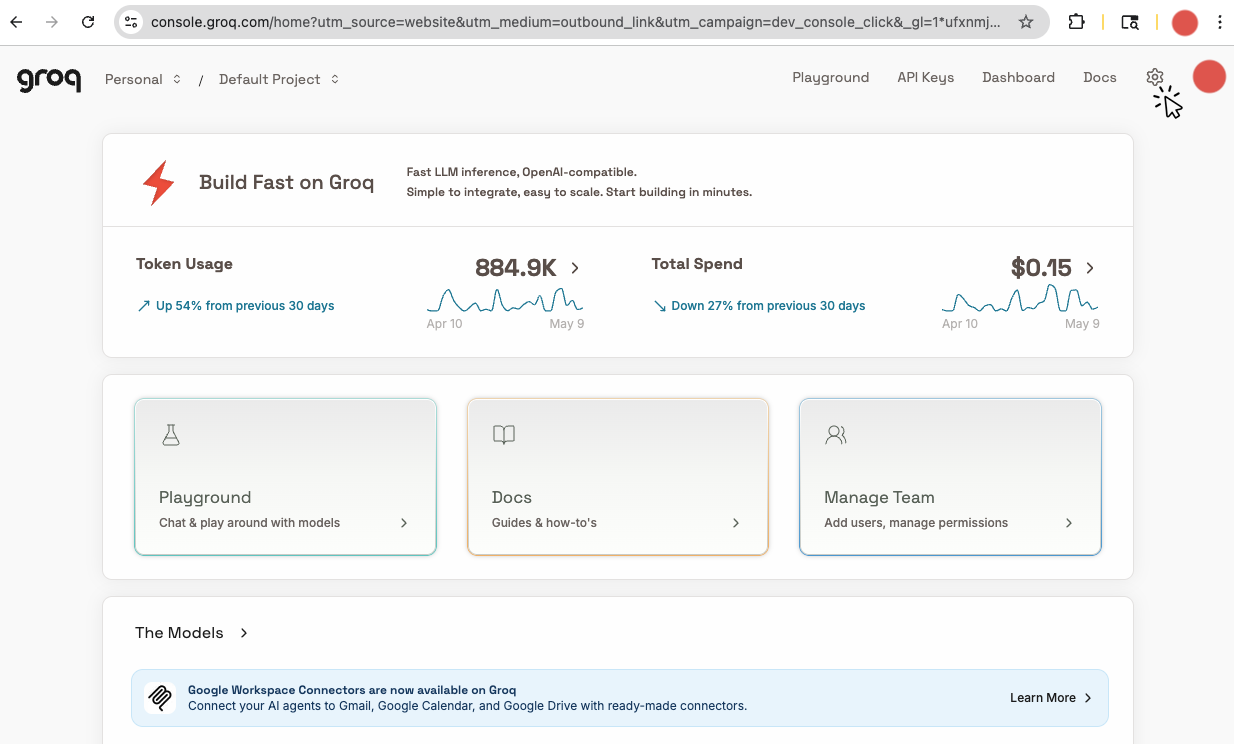Open the Docs card title

pyautogui.click(x=512, y=497)
